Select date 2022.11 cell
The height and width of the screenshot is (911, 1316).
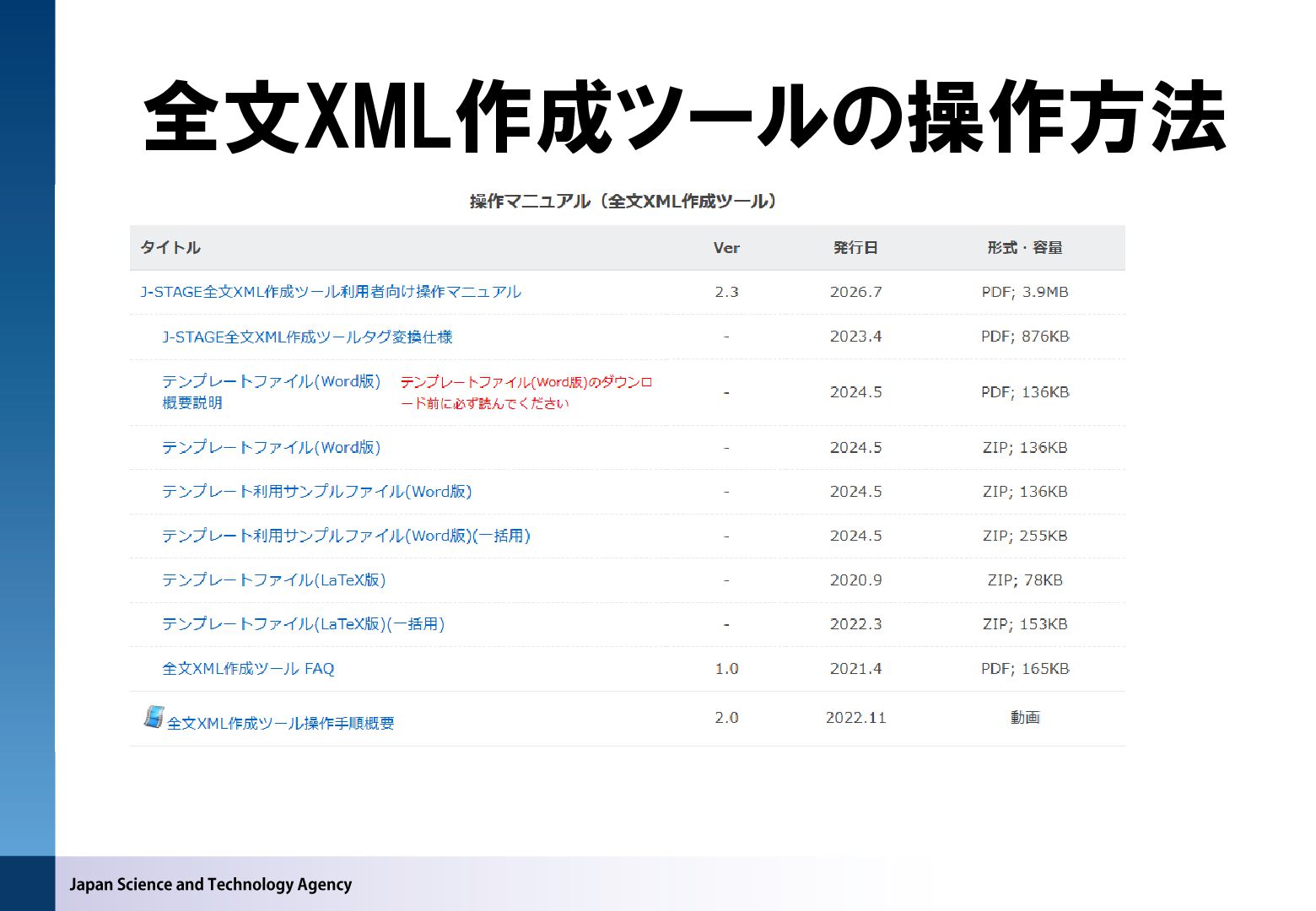point(855,718)
